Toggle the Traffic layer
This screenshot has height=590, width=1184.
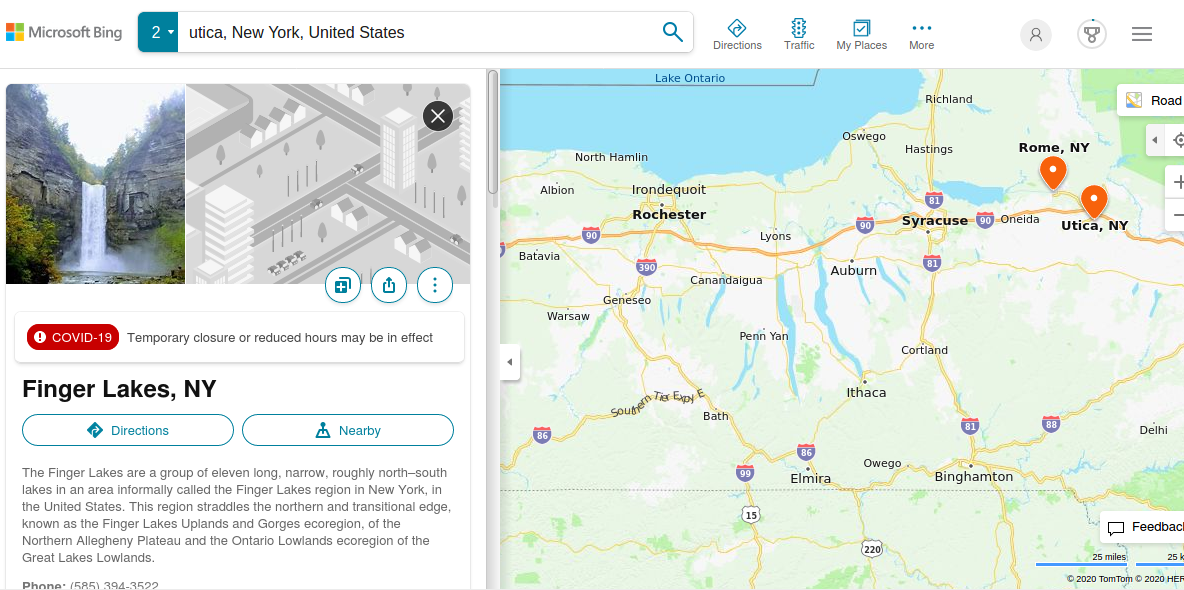tap(799, 35)
